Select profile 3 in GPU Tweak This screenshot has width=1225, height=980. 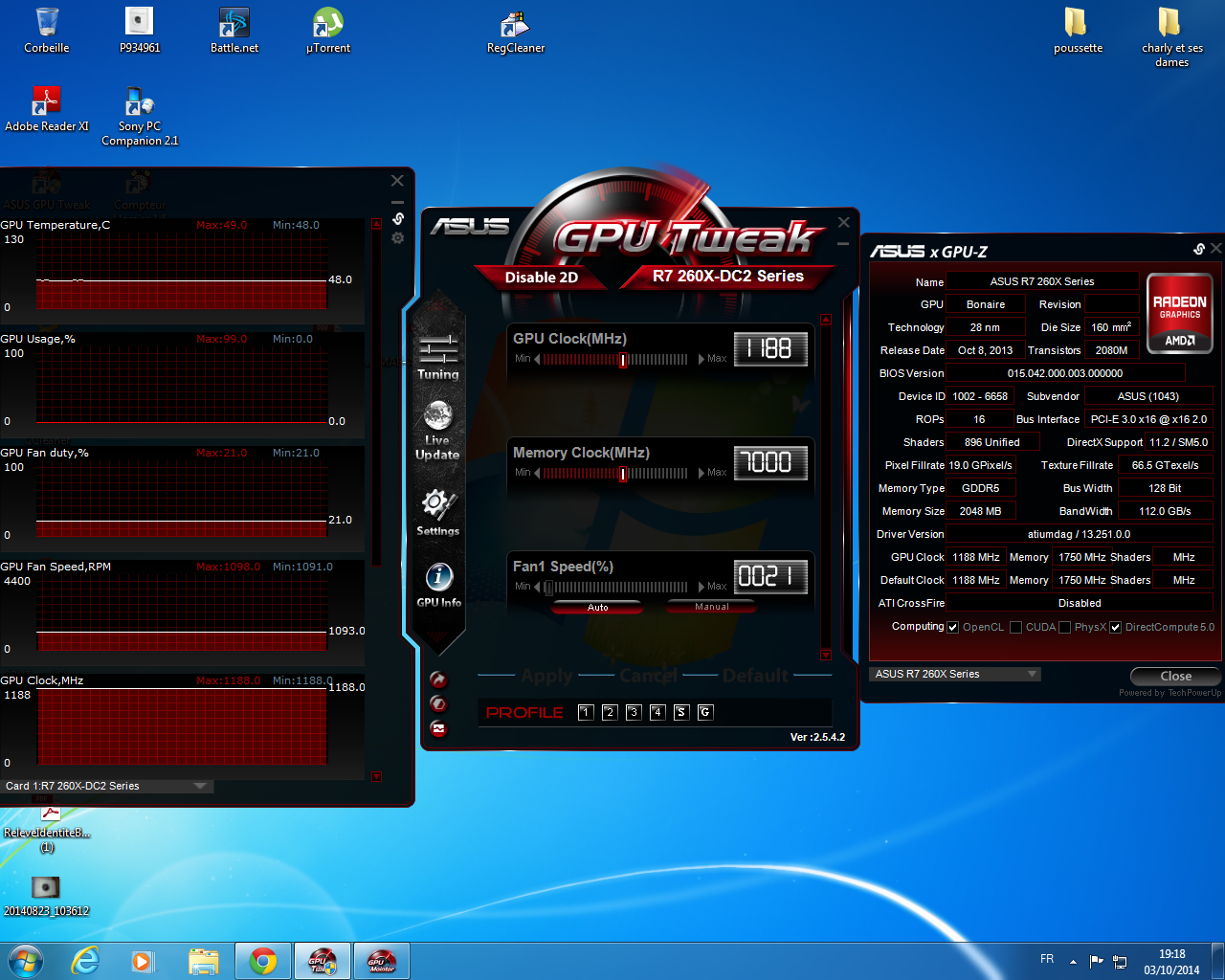(634, 712)
